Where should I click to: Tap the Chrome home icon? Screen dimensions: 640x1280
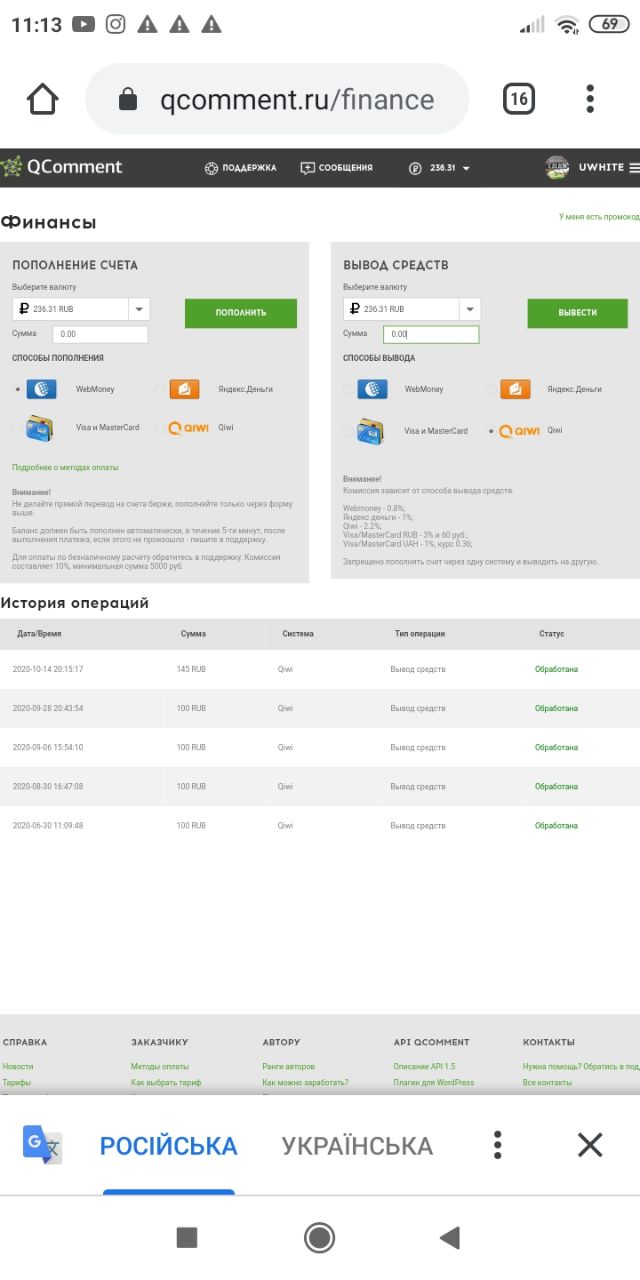pos(43,99)
